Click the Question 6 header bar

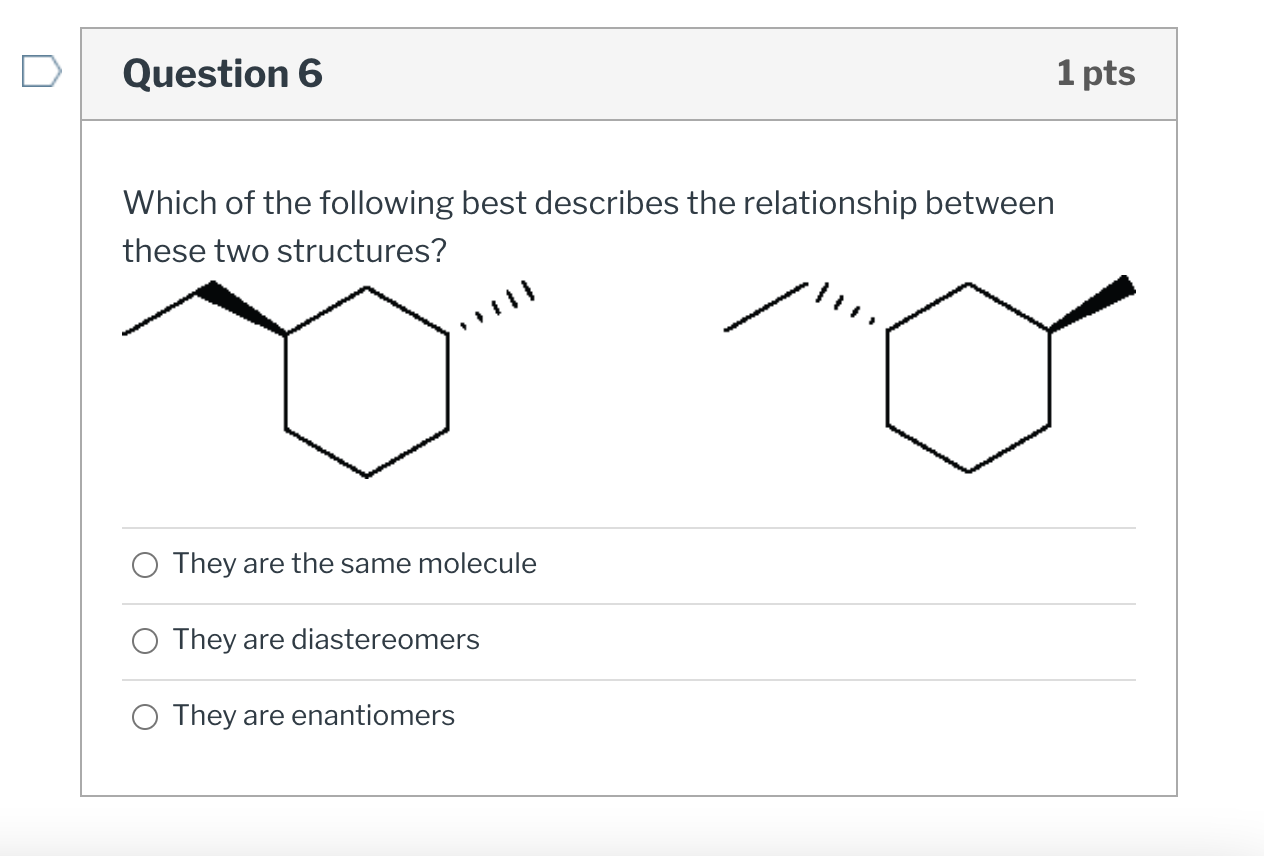[x=628, y=72]
